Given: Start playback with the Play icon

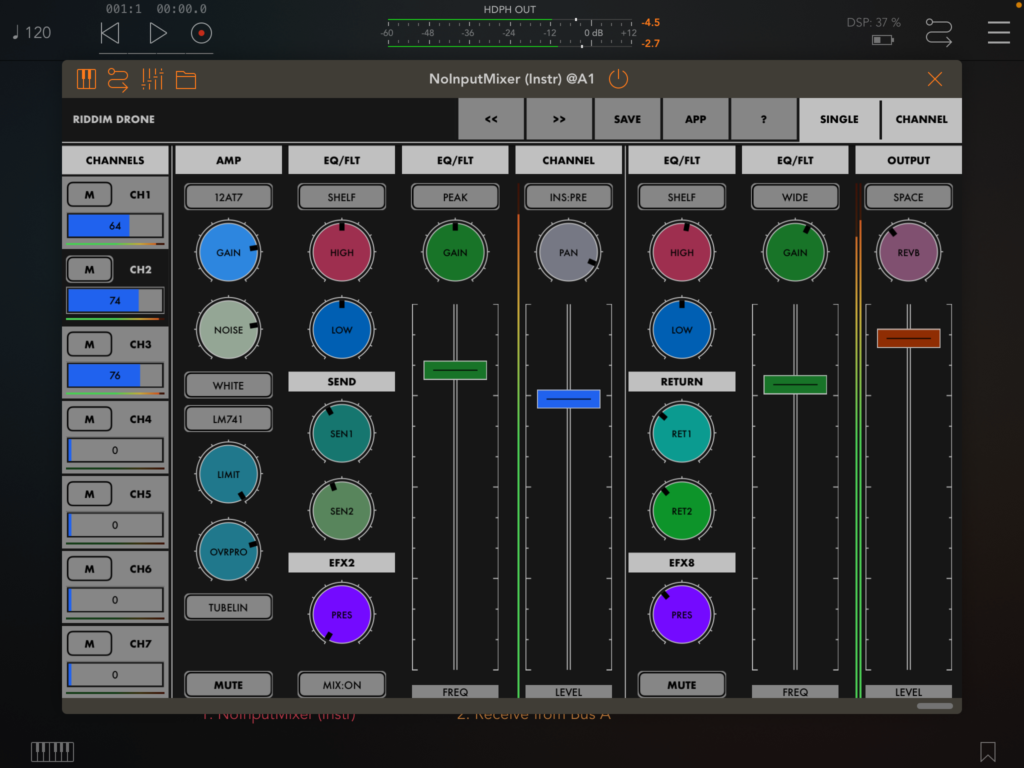Looking at the screenshot, I should tap(157, 33).
